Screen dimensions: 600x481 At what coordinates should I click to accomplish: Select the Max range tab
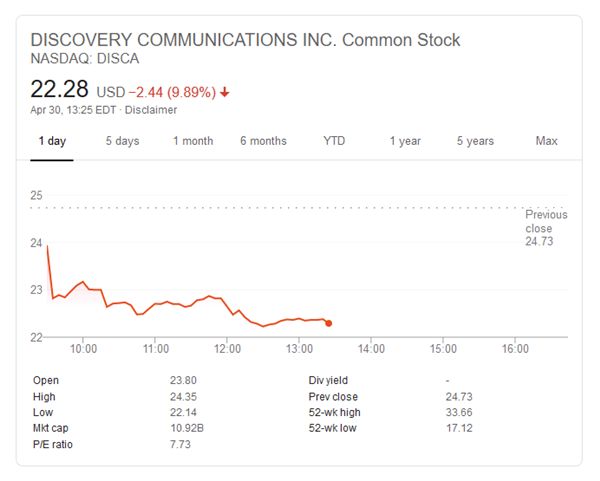546,141
